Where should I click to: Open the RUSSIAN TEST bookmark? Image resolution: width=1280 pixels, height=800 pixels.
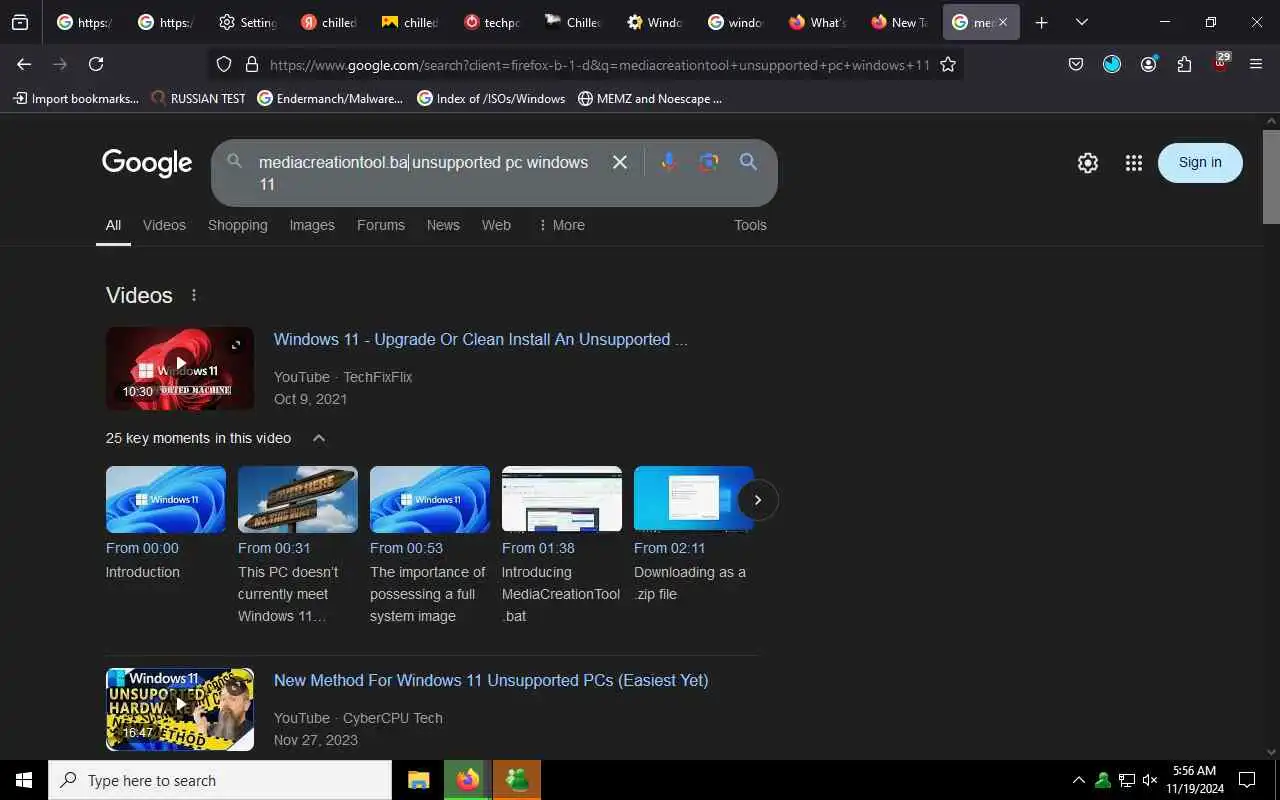click(x=198, y=98)
